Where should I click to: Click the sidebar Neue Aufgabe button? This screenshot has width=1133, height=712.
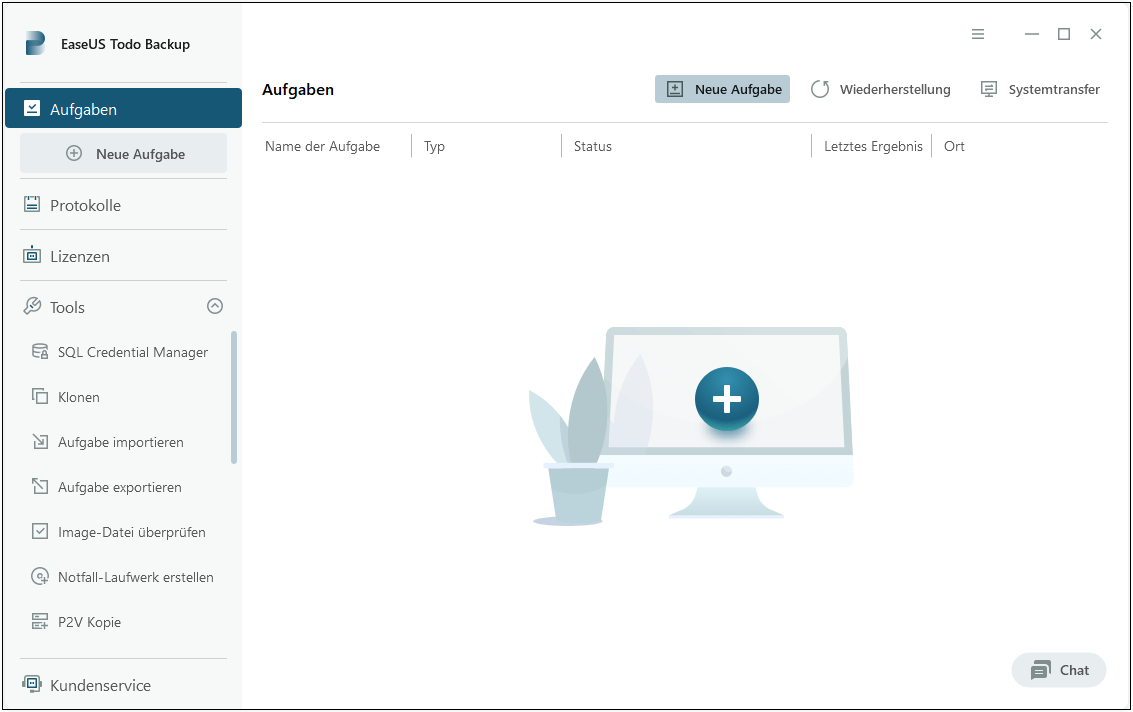click(x=124, y=153)
